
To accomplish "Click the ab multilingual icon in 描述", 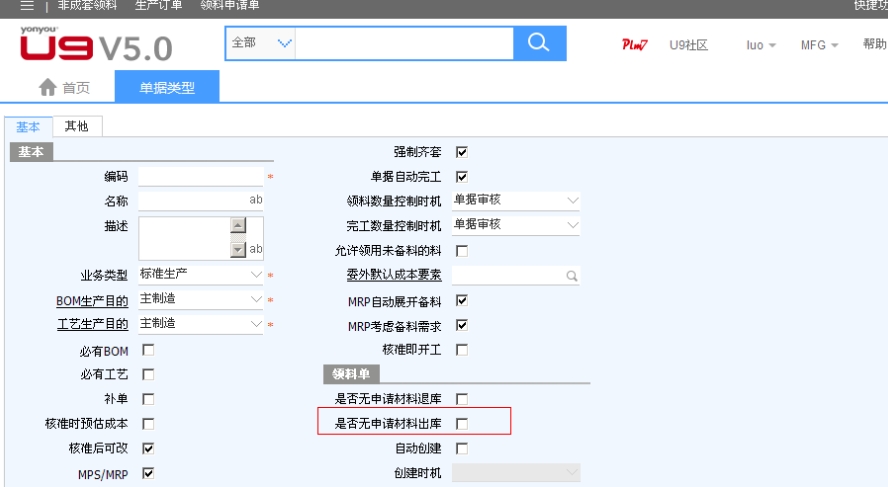I will [x=255, y=249].
